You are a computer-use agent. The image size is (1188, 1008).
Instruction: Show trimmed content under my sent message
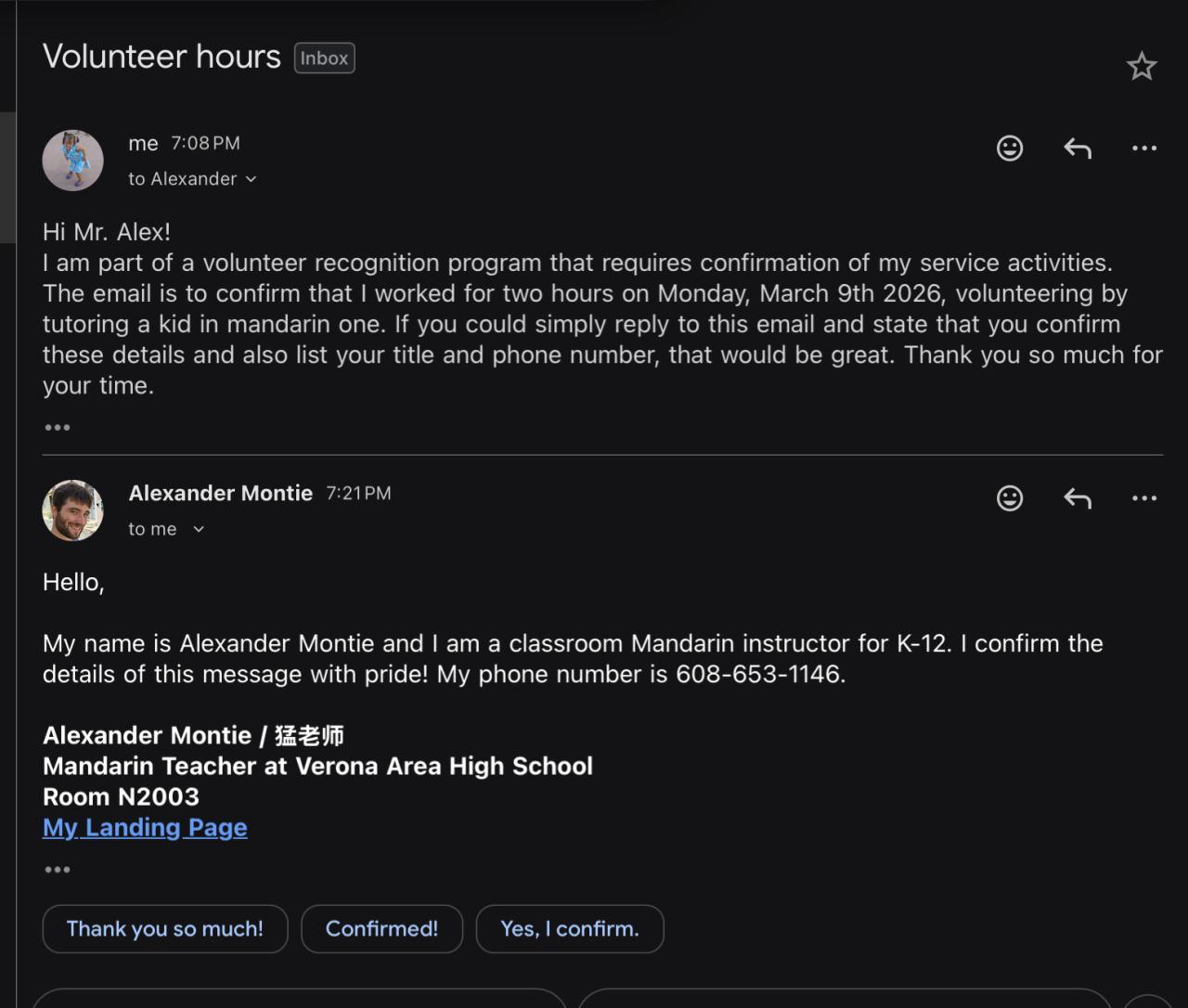58,427
